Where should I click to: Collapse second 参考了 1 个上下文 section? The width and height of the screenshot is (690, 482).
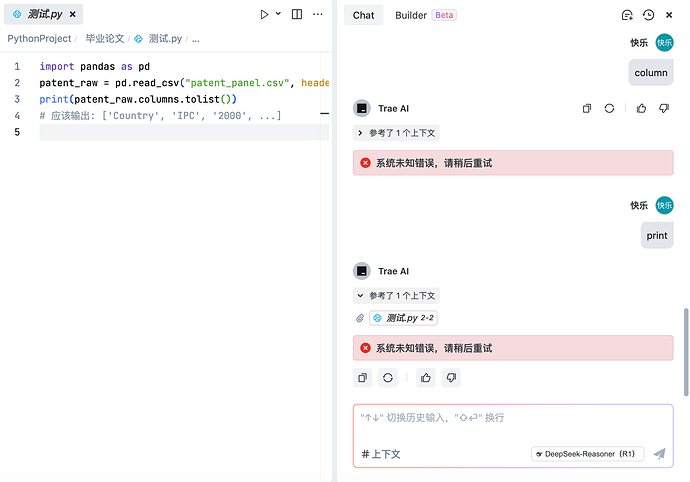click(x=396, y=295)
